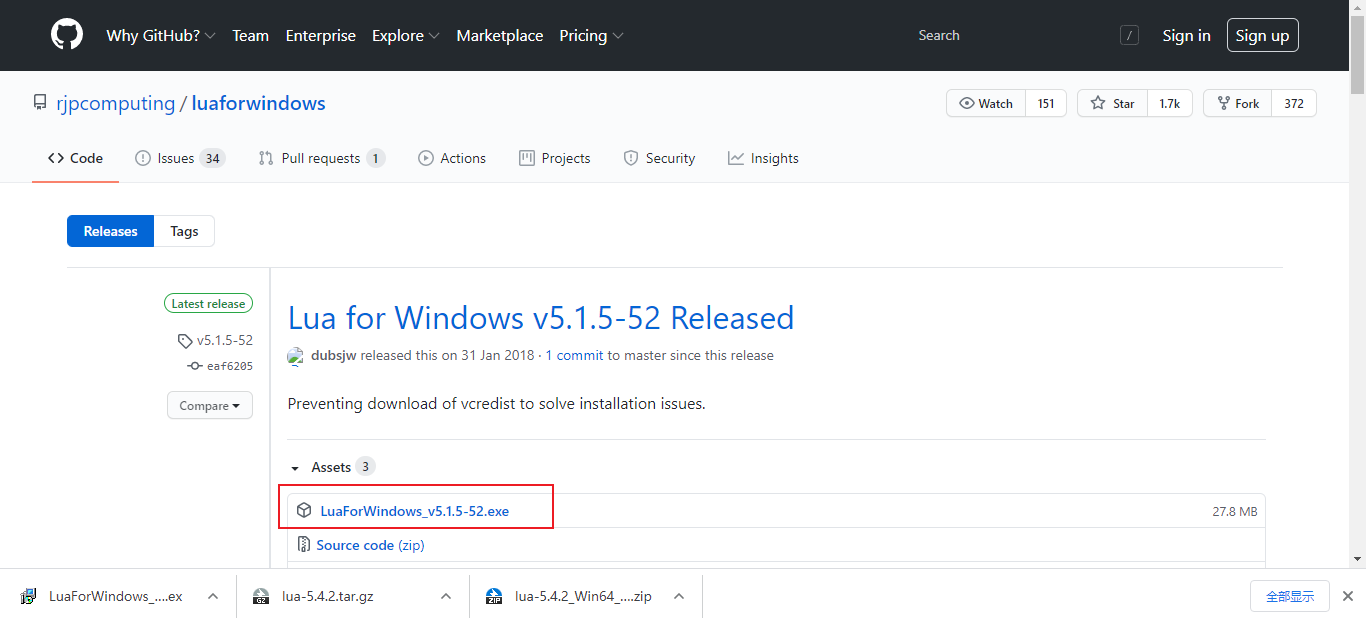Collapse the Assets section

295,467
